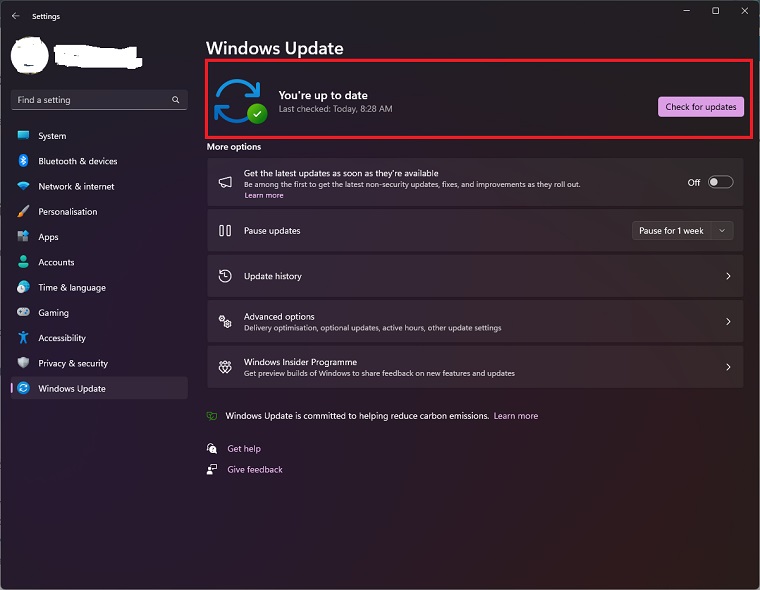Click the large update status sync icon
The image size is (760, 590).
[x=240, y=101]
